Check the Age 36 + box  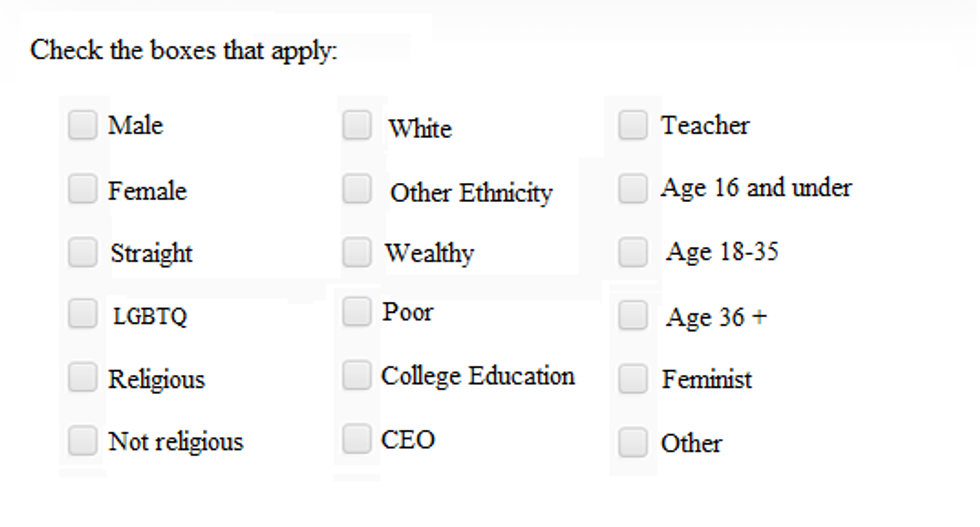coord(632,316)
